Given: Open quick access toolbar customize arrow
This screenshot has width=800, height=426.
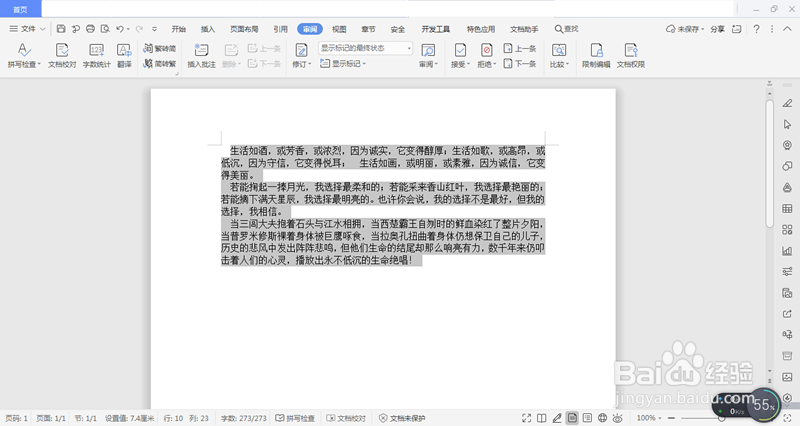Looking at the screenshot, I should (x=154, y=29).
